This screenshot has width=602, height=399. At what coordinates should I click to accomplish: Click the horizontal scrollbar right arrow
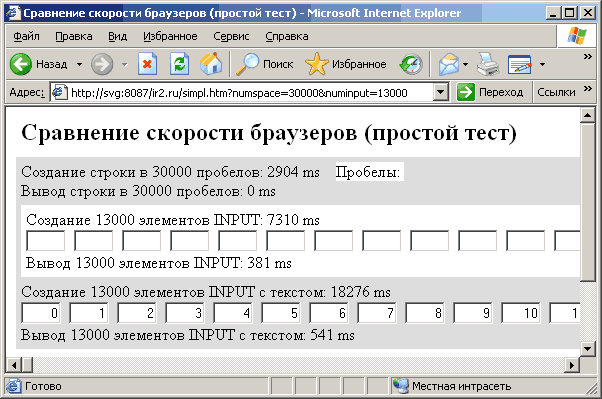(572, 365)
